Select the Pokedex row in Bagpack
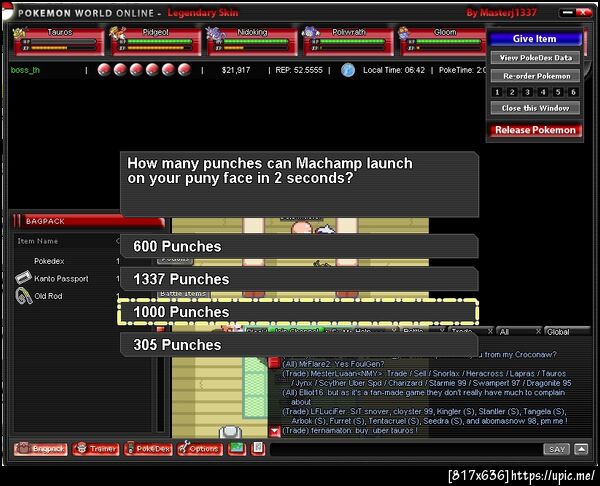Viewport: 600px width, 486px height. tap(67, 261)
